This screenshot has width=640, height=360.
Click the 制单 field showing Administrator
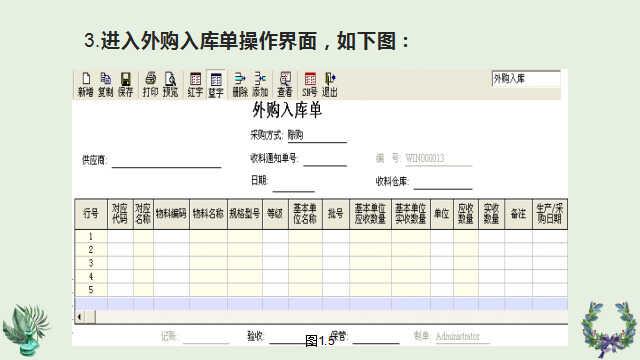point(463,337)
